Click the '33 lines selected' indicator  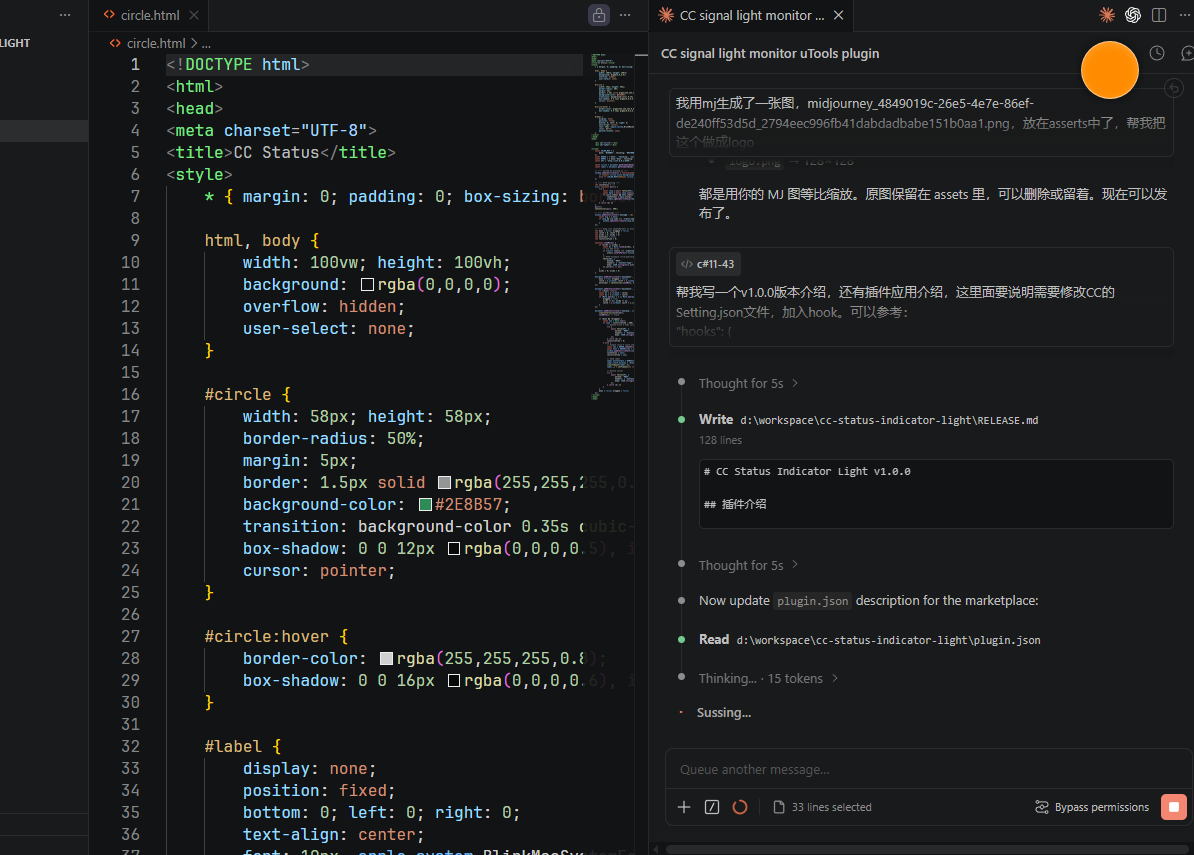tap(822, 807)
